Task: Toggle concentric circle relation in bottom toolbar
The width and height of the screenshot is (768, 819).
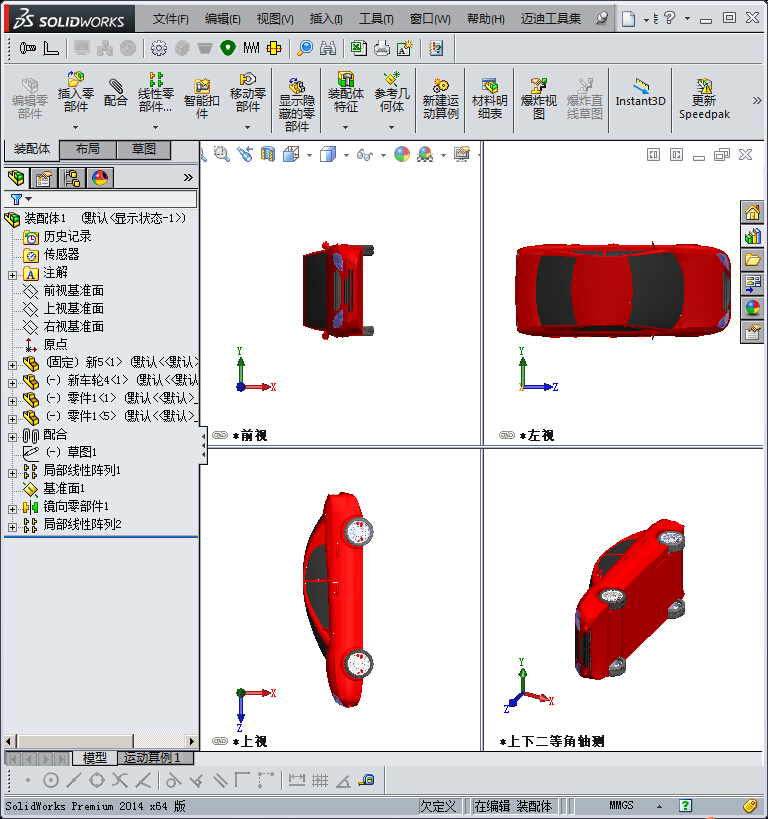Action: pyautogui.click(x=51, y=780)
